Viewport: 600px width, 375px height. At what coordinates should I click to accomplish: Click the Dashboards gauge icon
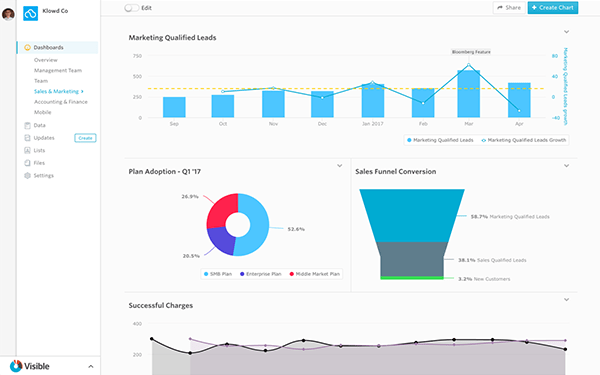pyautogui.click(x=27, y=47)
